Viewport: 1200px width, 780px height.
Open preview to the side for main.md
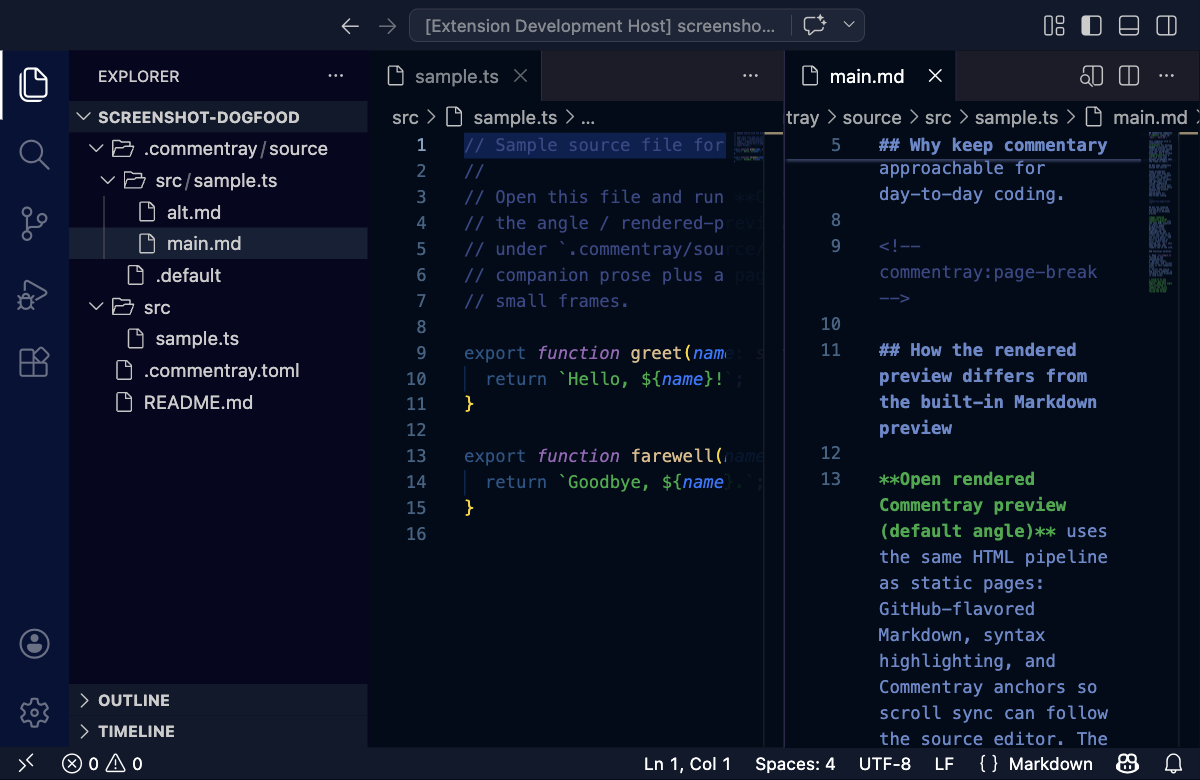1091,76
